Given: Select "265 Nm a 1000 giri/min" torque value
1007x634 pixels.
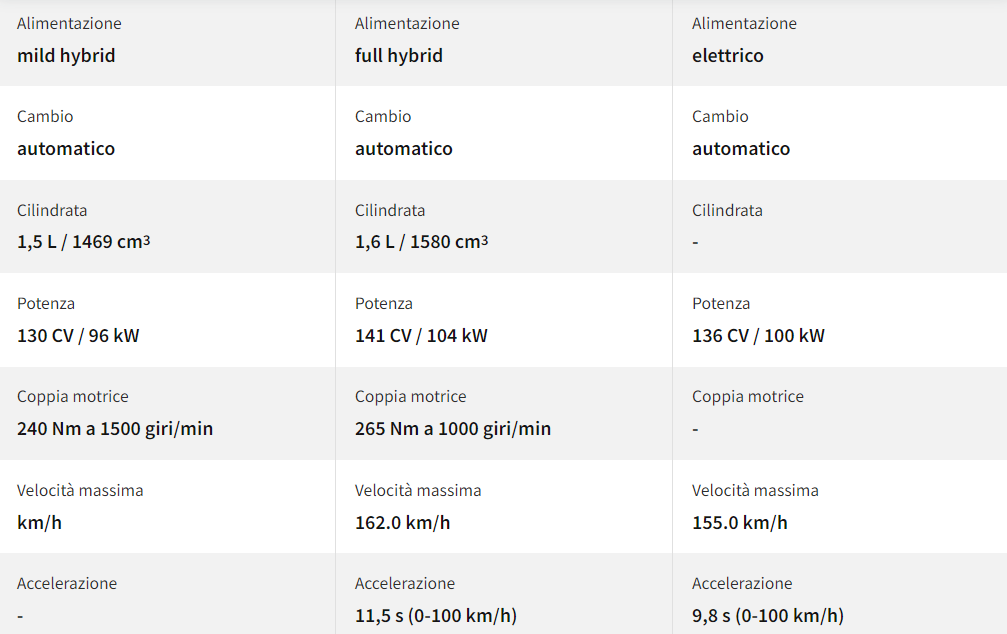Looking at the screenshot, I should coord(452,429).
